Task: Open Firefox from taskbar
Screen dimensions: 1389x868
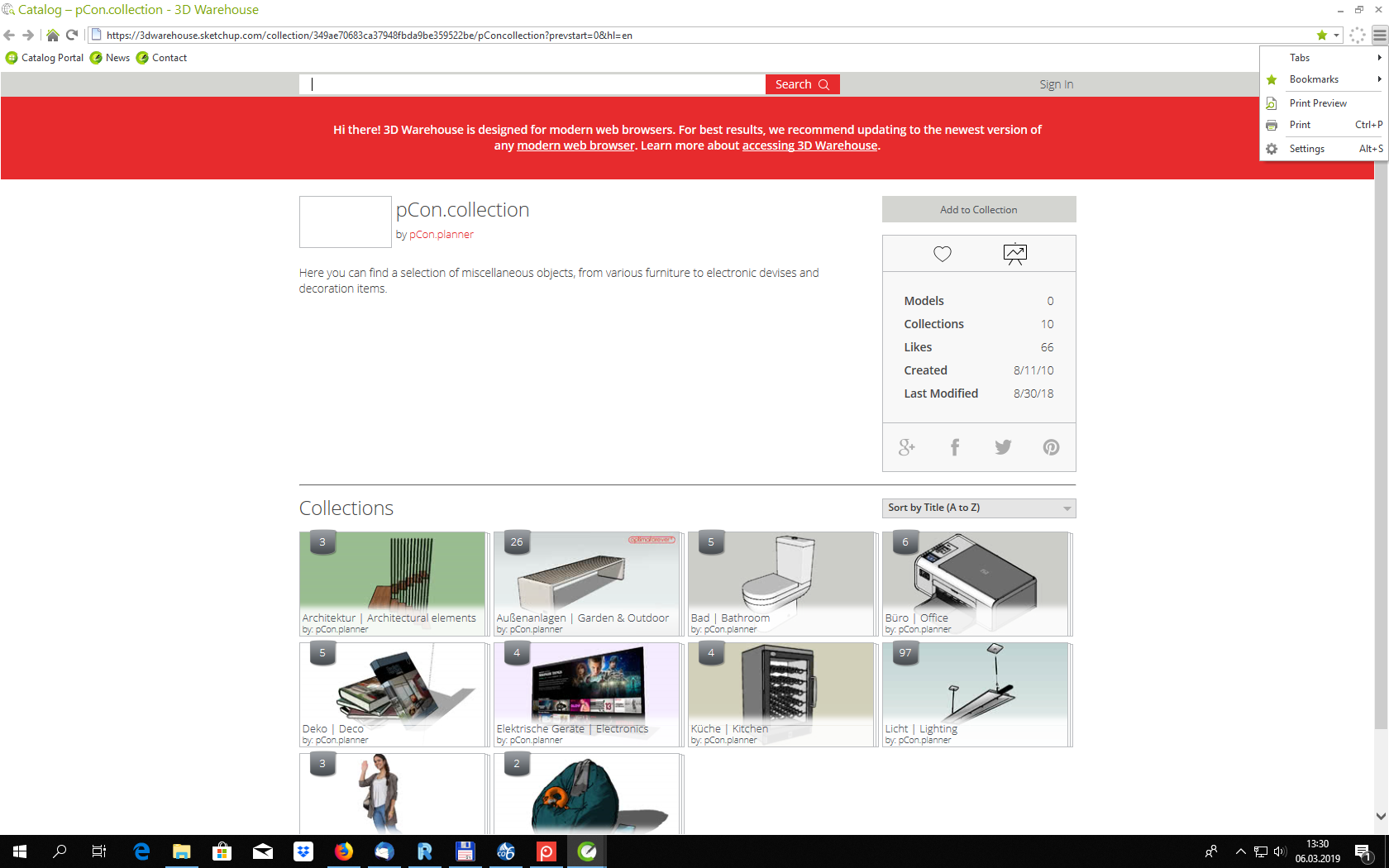Action: tap(344, 851)
